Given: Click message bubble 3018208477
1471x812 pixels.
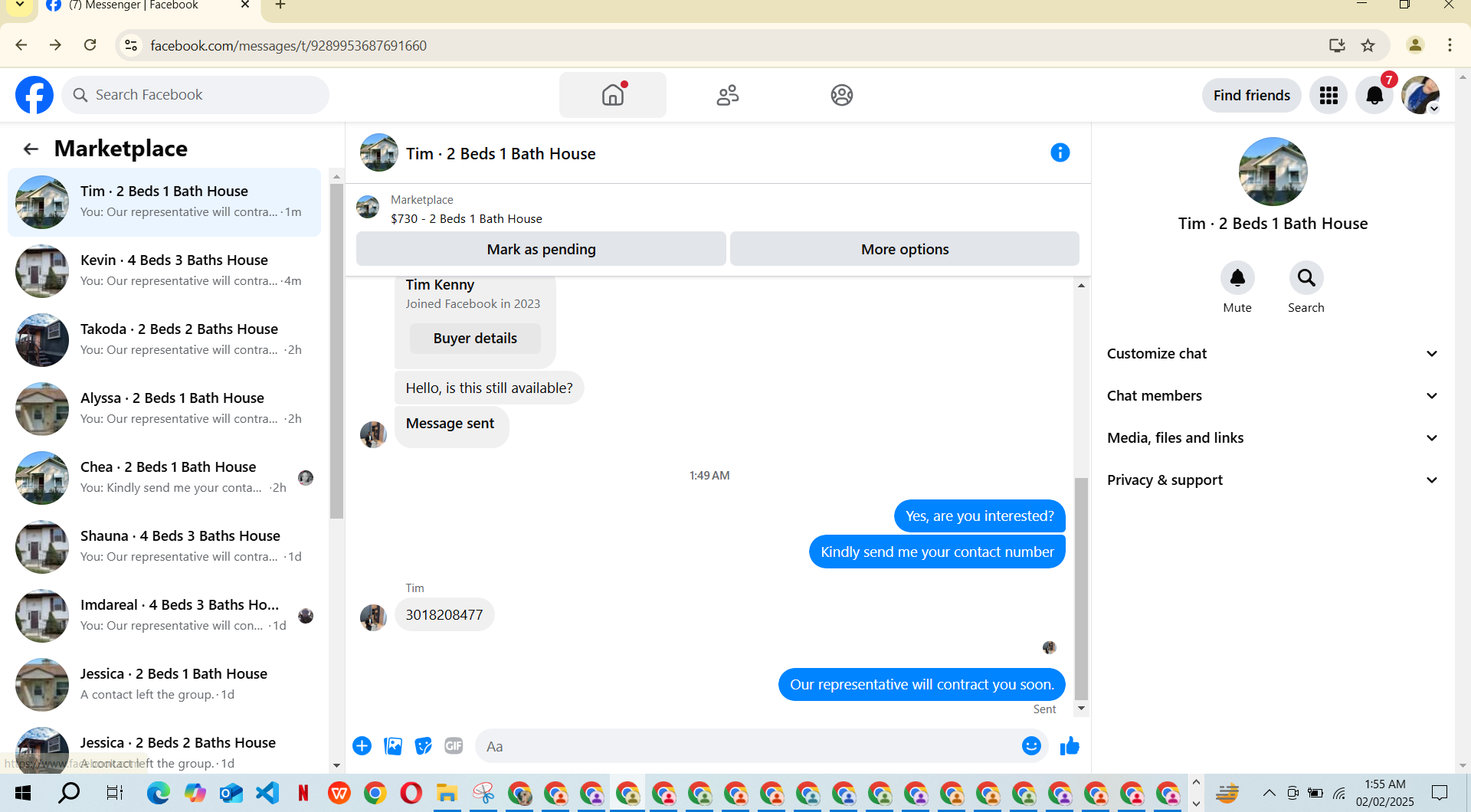Looking at the screenshot, I should 444,614.
